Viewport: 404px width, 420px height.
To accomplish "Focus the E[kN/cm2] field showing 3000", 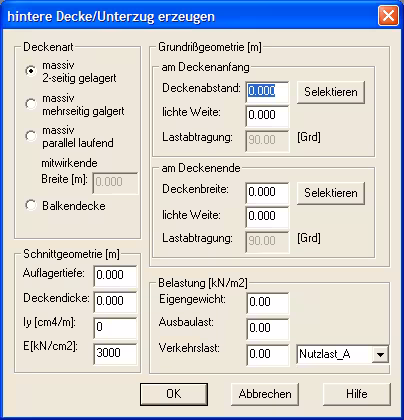I will pyautogui.click(x=115, y=354).
